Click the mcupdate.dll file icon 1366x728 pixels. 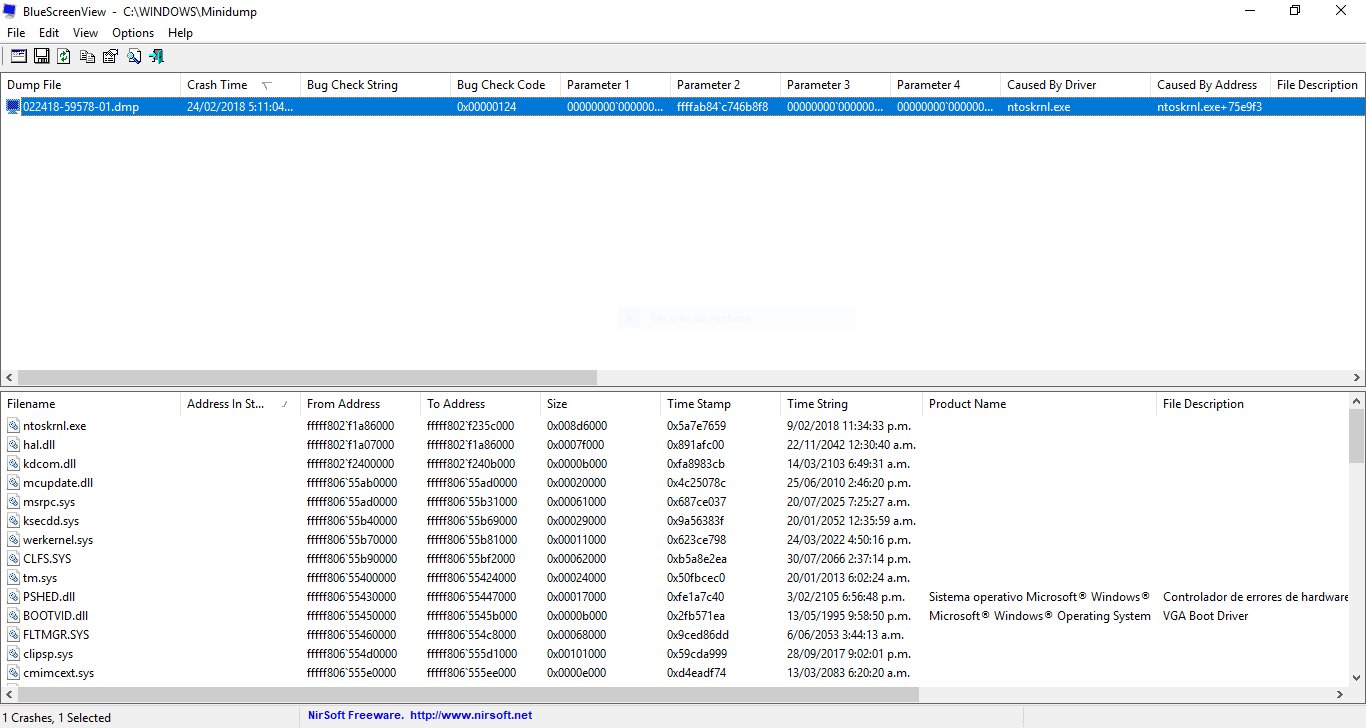pyautogui.click(x=13, y=483)
